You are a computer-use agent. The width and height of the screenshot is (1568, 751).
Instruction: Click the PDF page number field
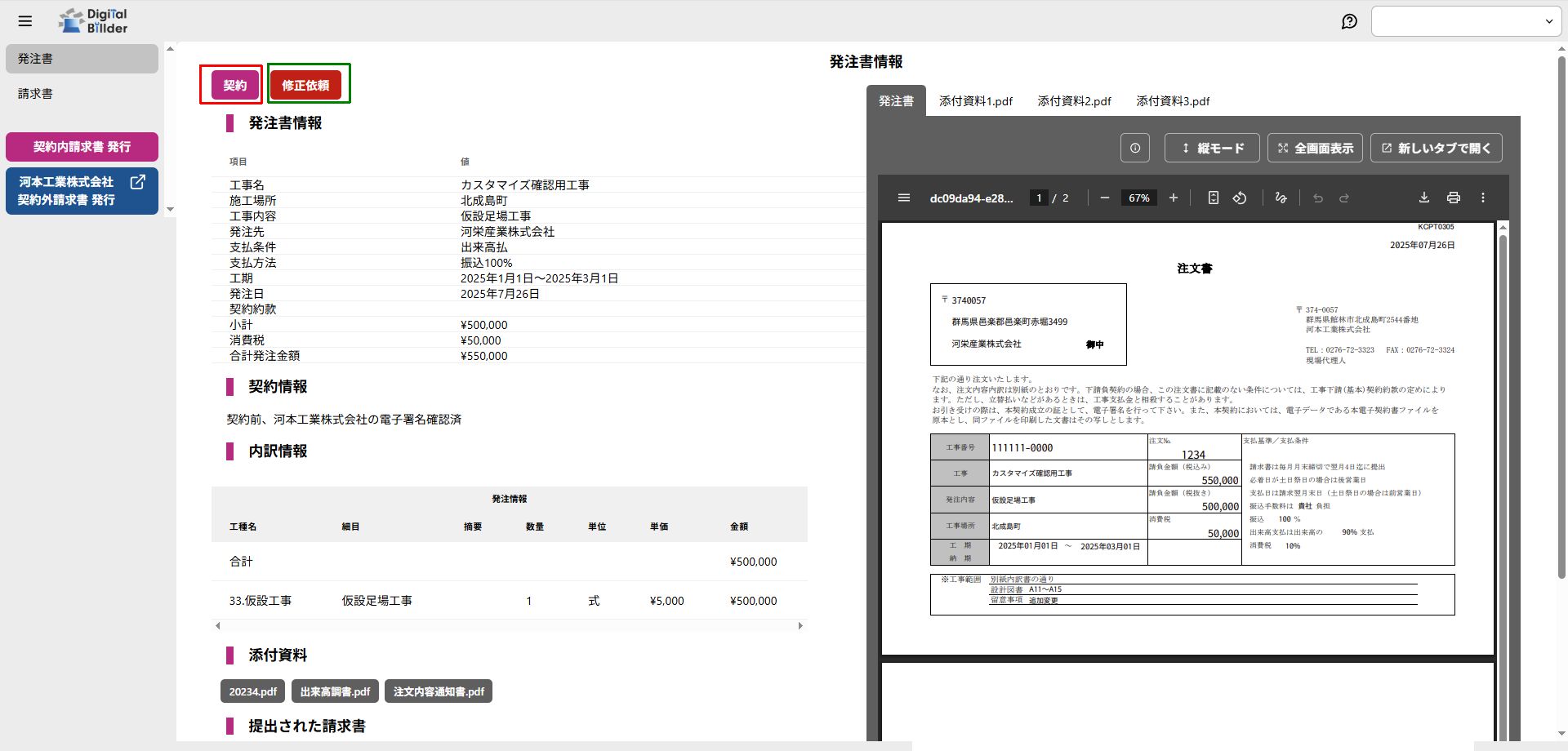[1039, 198]
